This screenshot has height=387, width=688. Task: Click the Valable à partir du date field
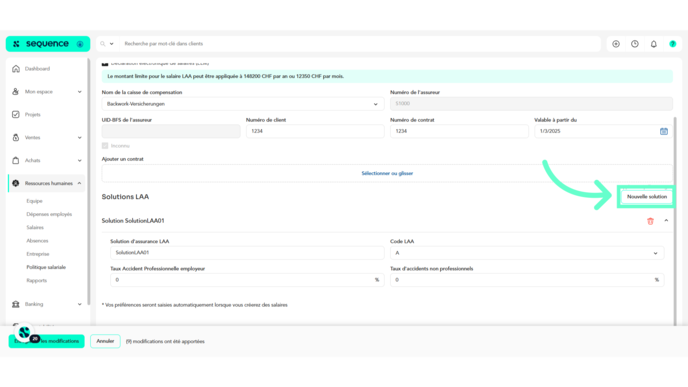[x=603, y=131]
